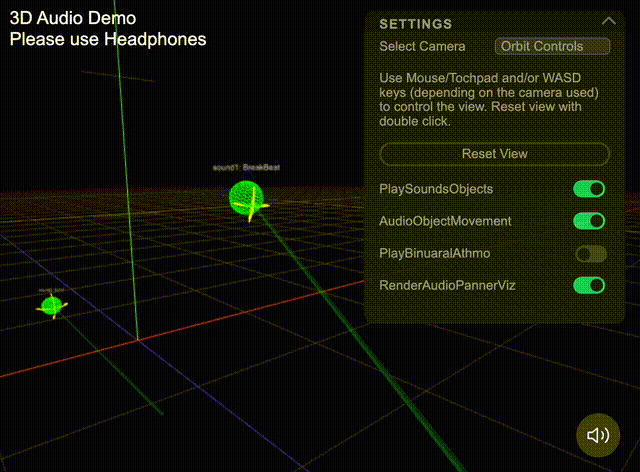Click the 'Select Camera' label text
The image size is (640, 472).
click(422, 47)
